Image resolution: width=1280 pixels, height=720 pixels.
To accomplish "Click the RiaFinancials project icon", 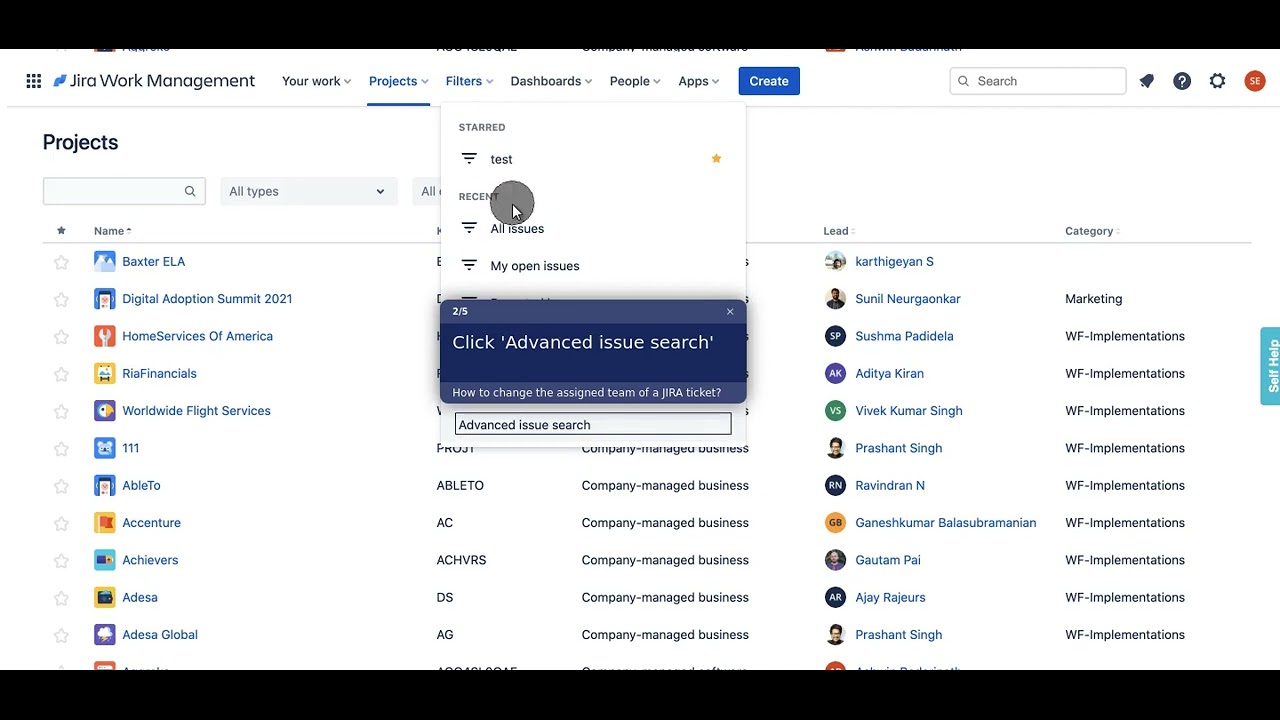I will pyautogui.click(x=105, y=373).
